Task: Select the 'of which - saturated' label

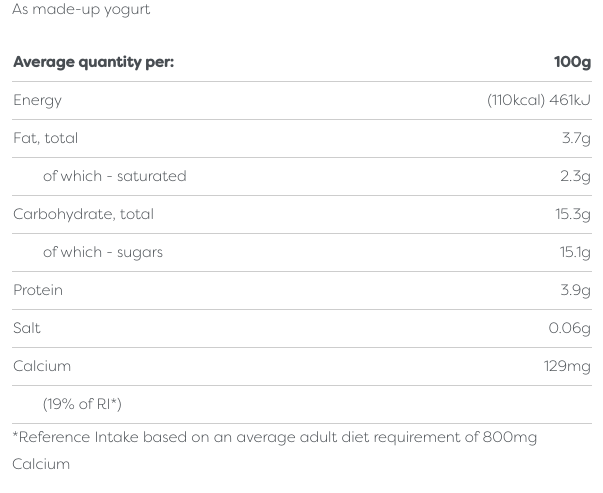Action: point(114,176)
